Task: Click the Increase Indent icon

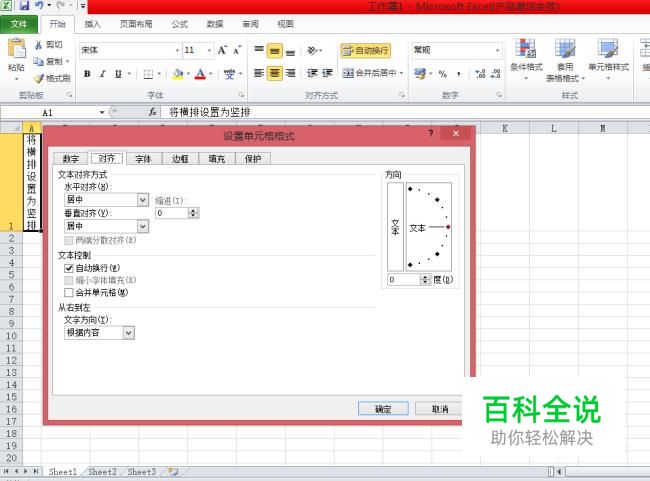Action: [327, 73]
